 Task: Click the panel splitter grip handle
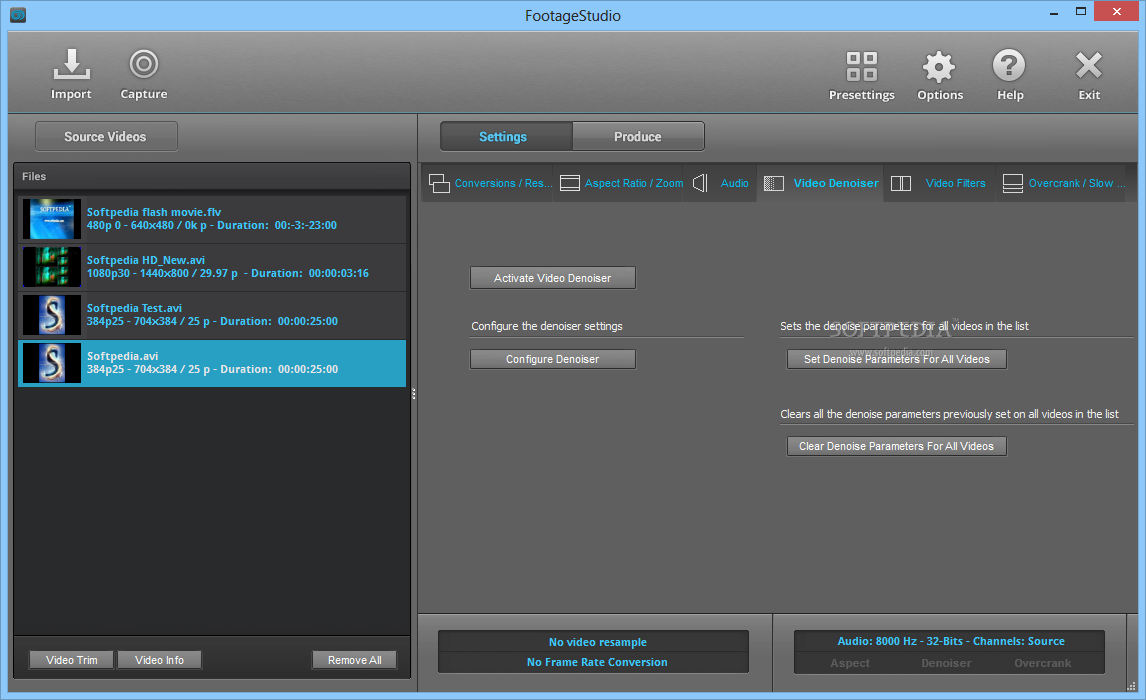pos(414,394)
